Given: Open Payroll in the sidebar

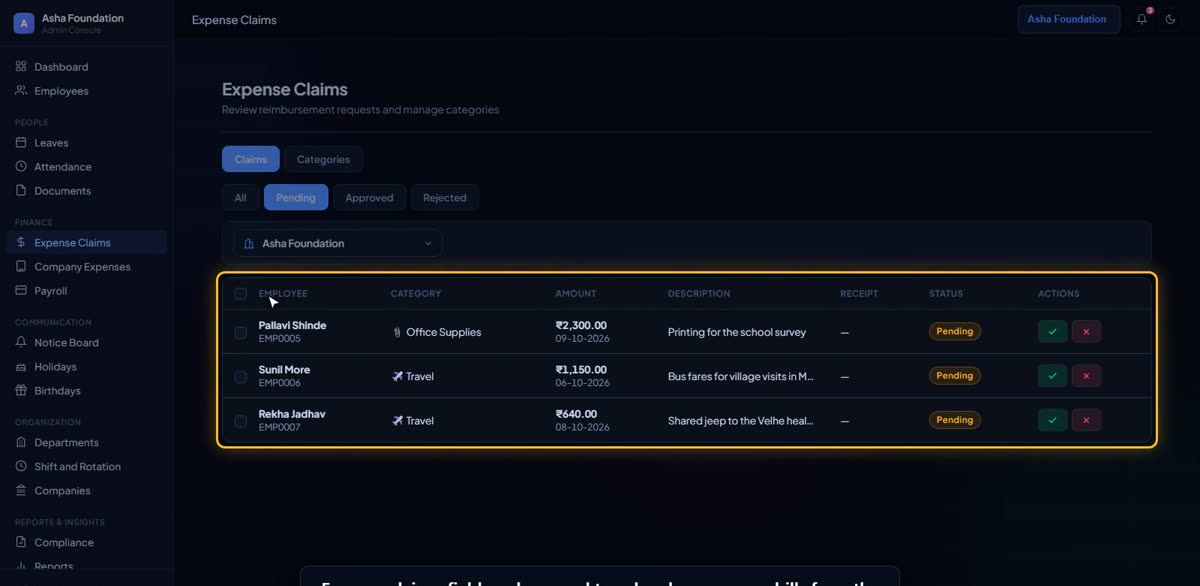Looking at the screenshot, I should point(86,291).
